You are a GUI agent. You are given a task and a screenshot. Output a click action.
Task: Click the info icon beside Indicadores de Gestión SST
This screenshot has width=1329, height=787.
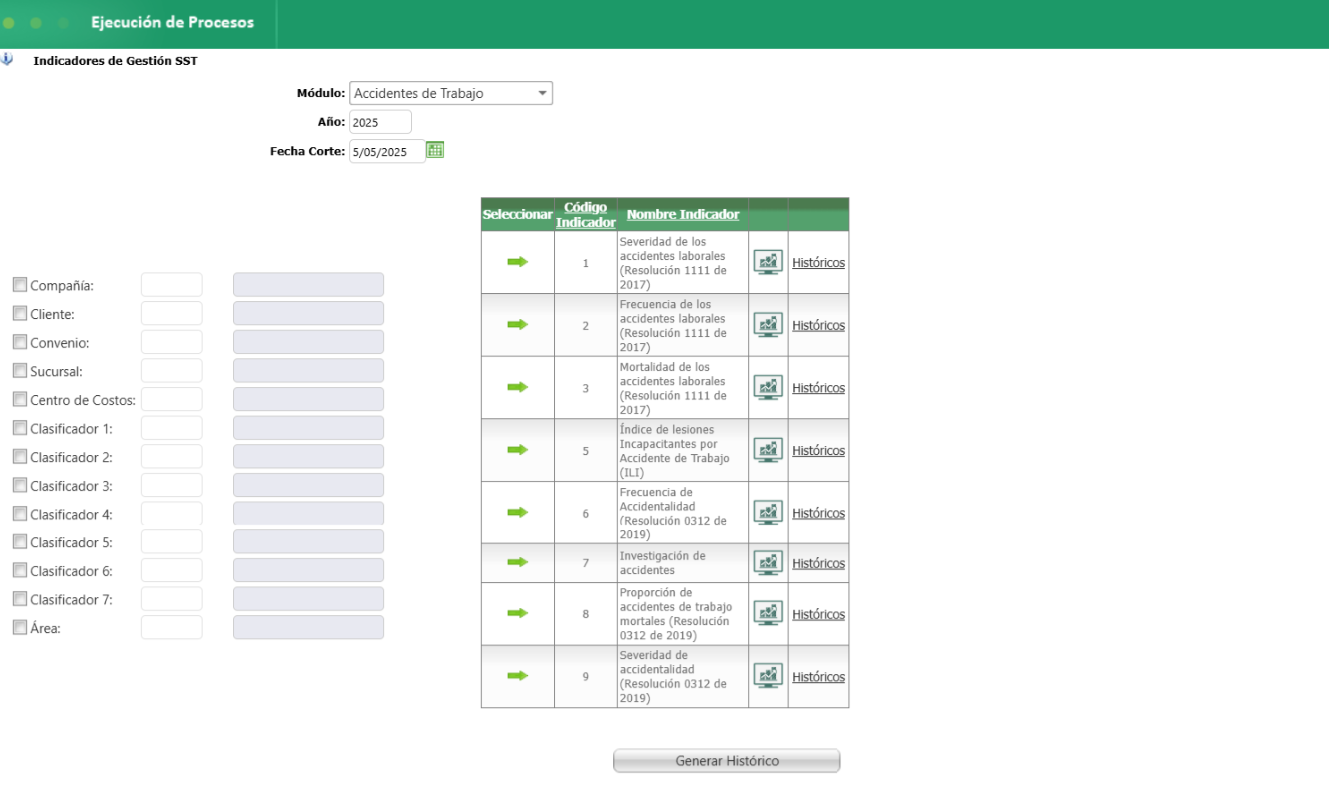(x=7, y=59)
